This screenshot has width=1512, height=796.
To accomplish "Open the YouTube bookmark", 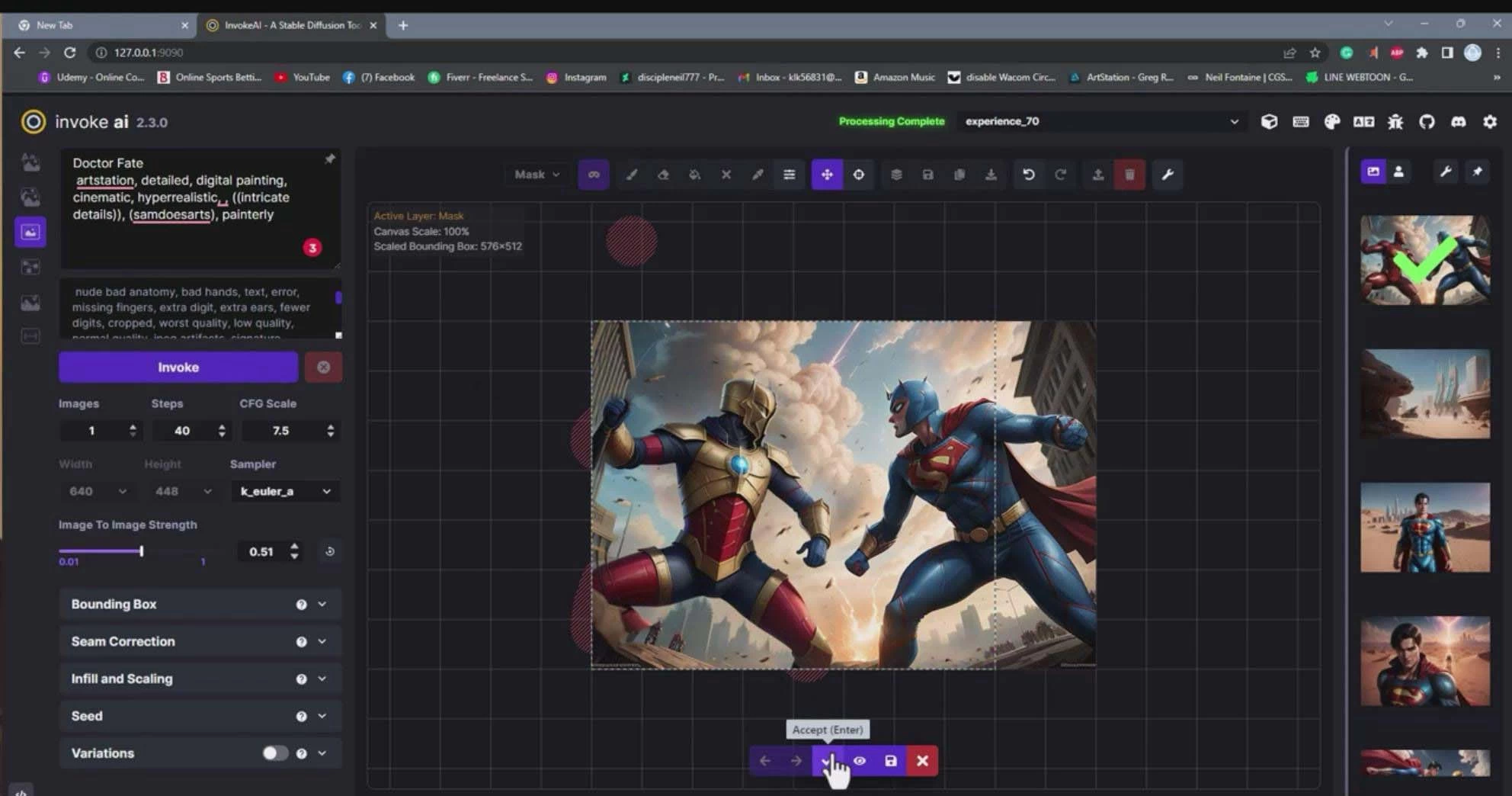I will pos(303,77).
